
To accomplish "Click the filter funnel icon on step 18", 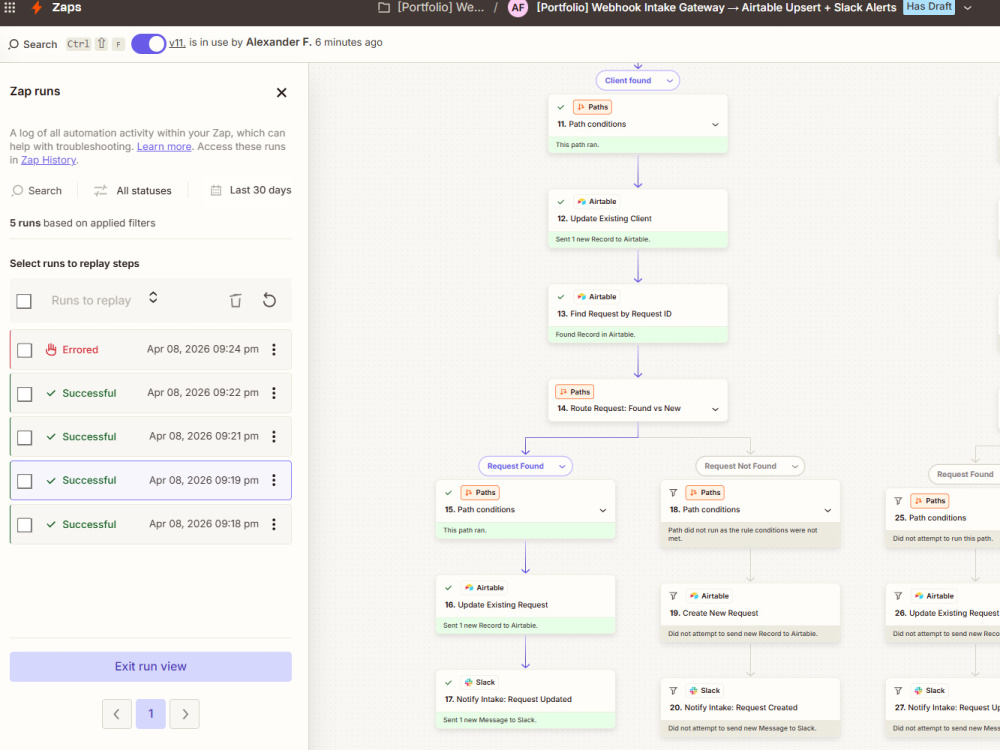I will pos(673,492).
